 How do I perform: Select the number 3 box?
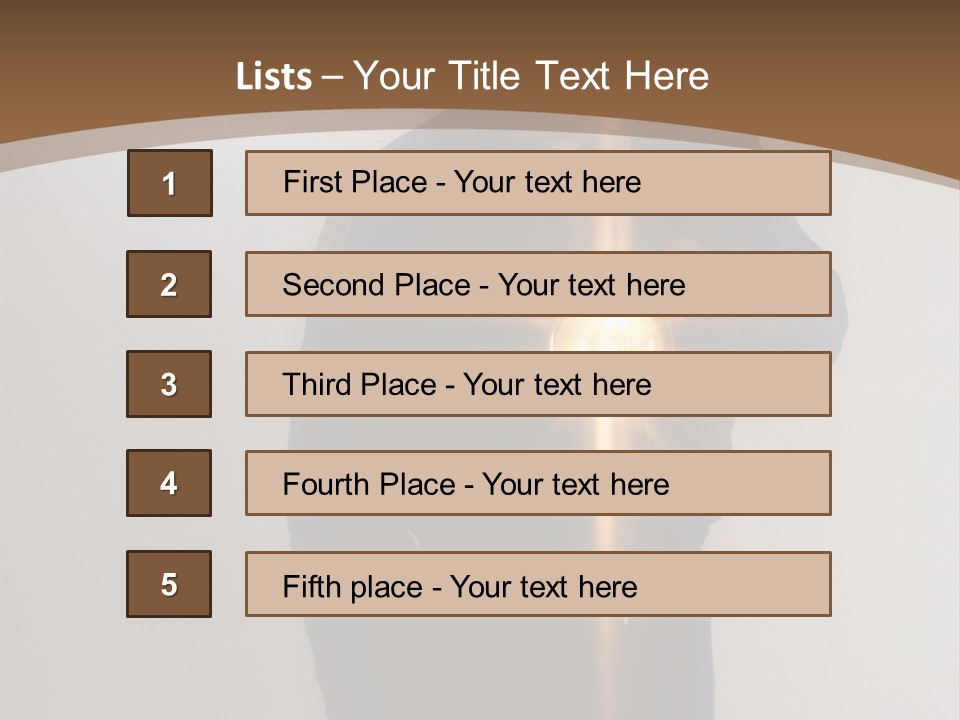(x=169, y=384)
